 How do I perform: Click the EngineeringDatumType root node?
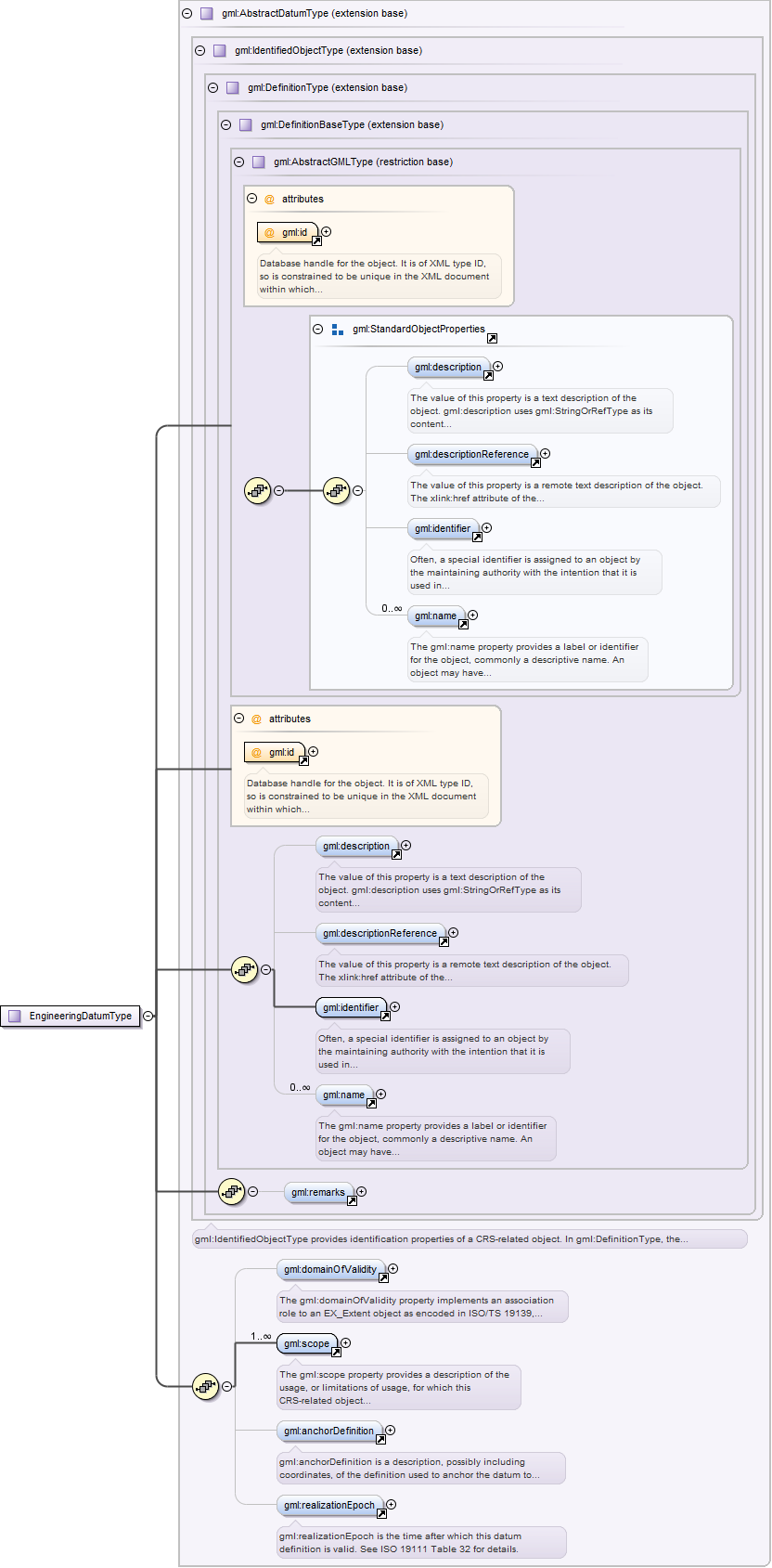click(x=71, y=1016)
